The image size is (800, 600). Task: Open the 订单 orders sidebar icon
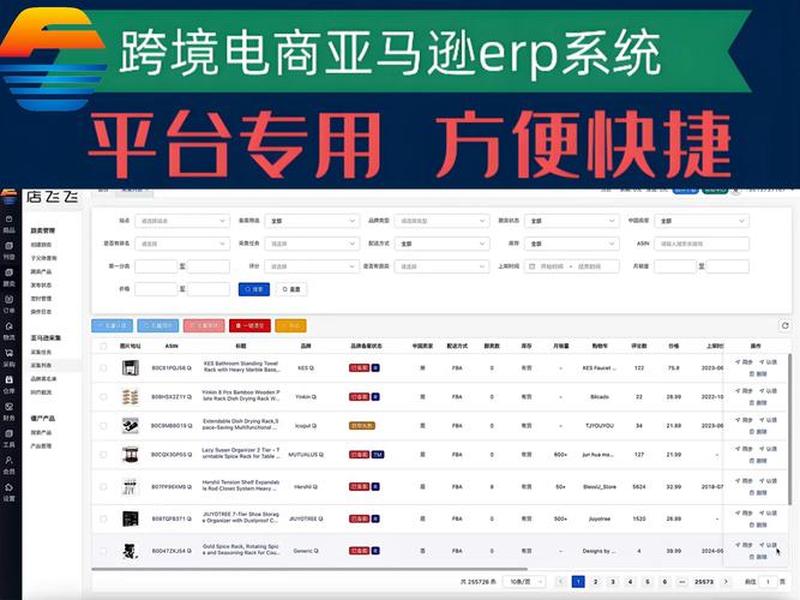tap(9, 299)
